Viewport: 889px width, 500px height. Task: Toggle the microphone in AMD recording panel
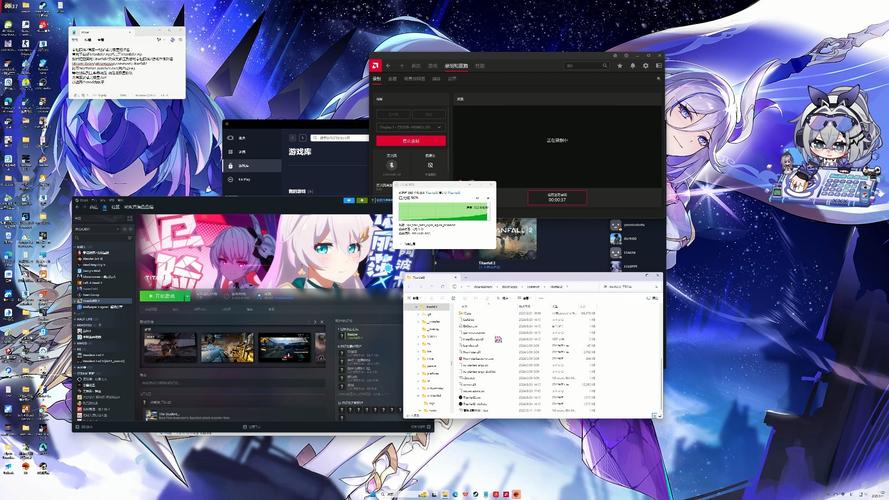tap(392, 165)
